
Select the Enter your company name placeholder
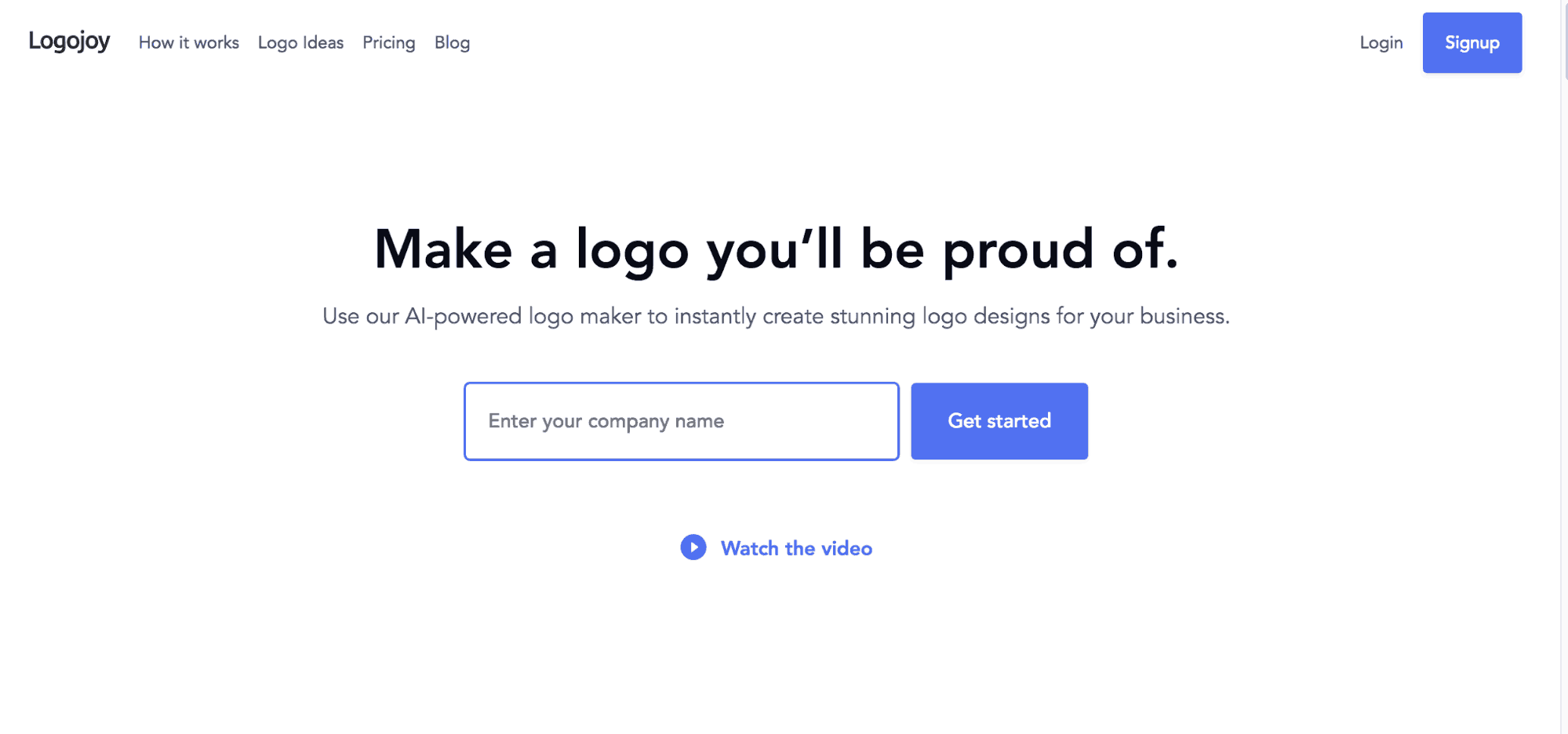click(606, 421)
